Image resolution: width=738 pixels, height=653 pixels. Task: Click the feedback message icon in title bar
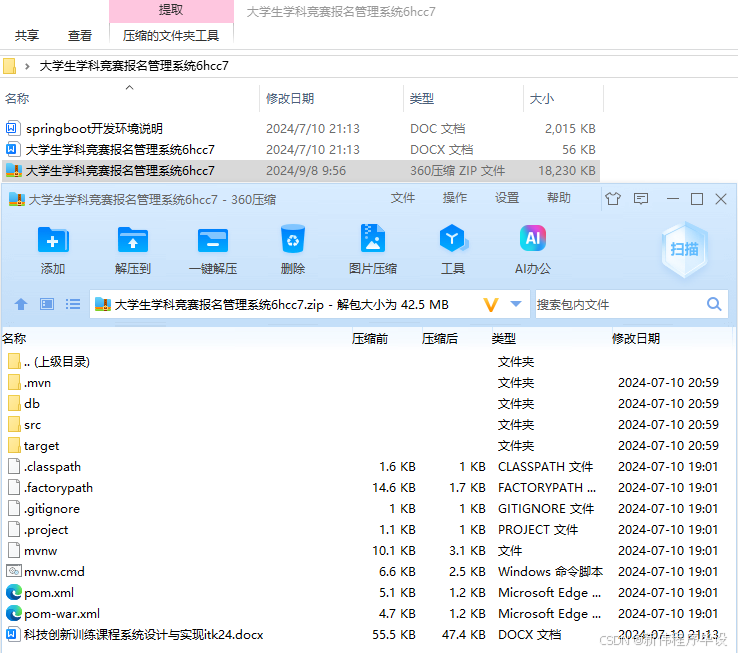tap(641, 199)
